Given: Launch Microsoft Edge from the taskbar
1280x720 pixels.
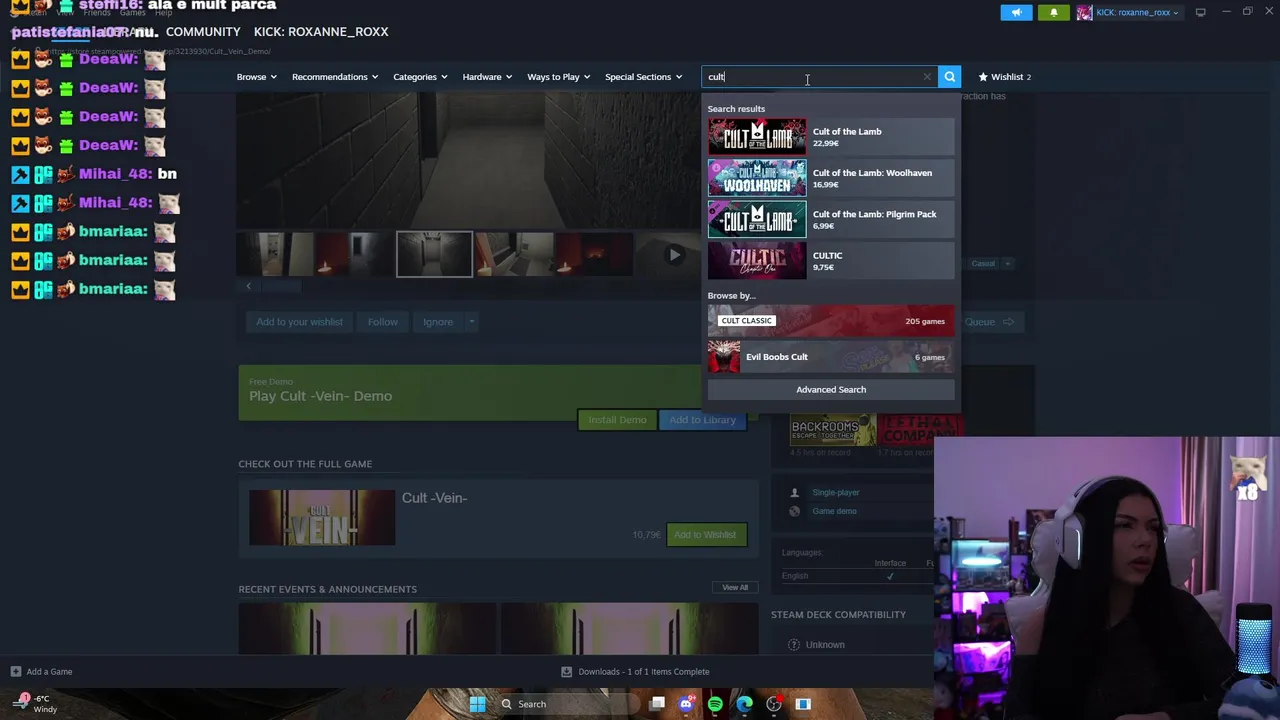Looking at the screenshot, I should (744, 704).
